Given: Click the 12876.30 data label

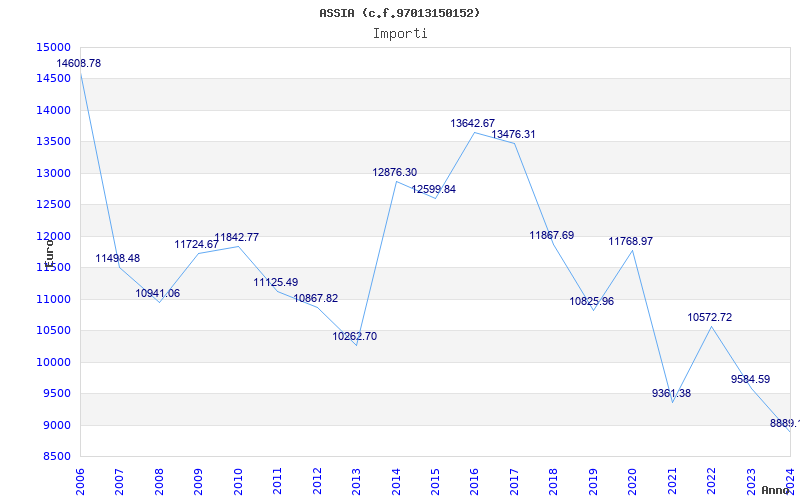Looking at the screenshot, I should [x=394, y=172].
